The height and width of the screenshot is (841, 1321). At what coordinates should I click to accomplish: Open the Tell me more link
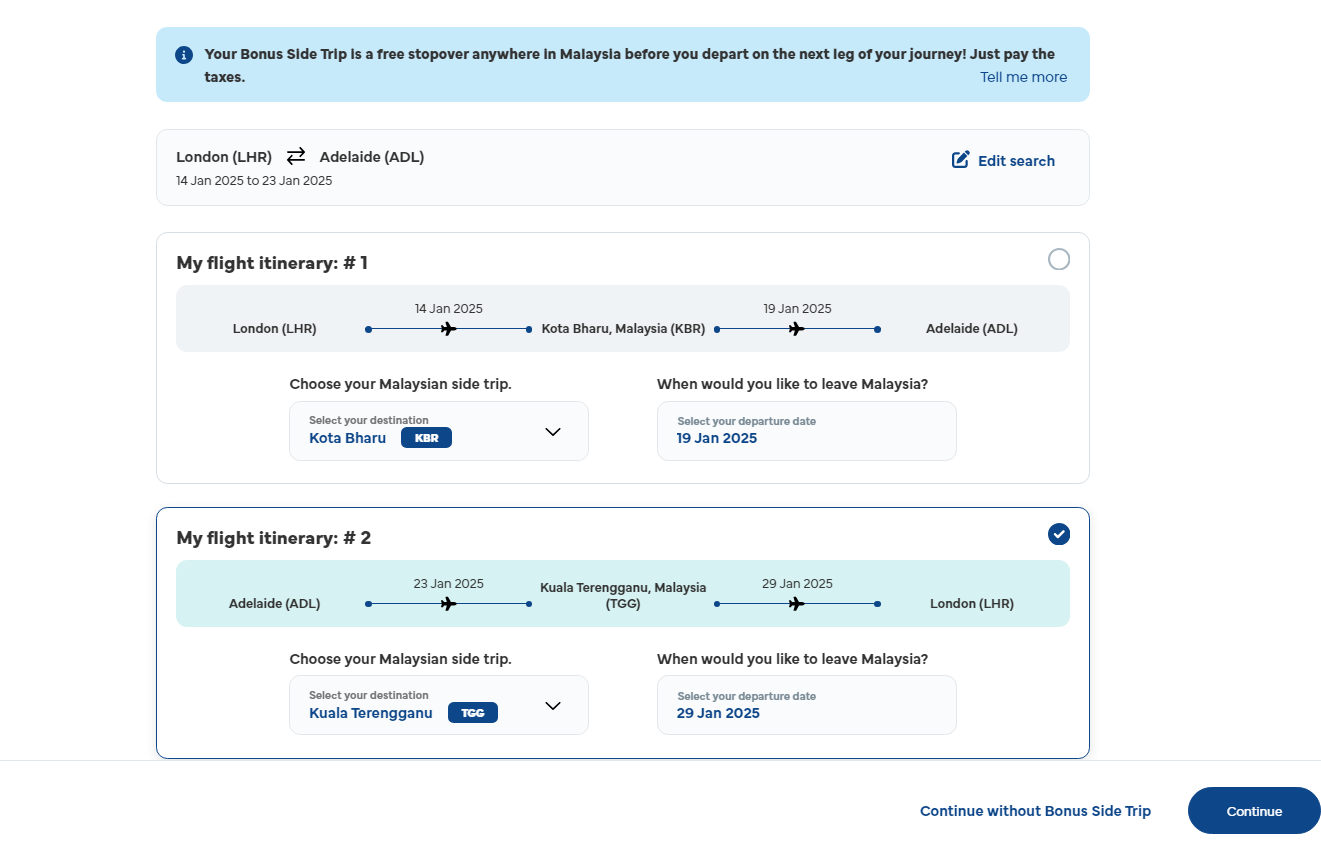(1023, 78)
